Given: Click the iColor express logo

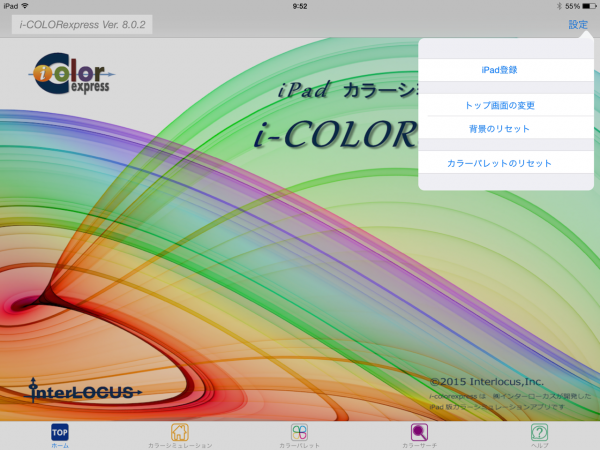Looking at the screenshot, I should point(72,74).
